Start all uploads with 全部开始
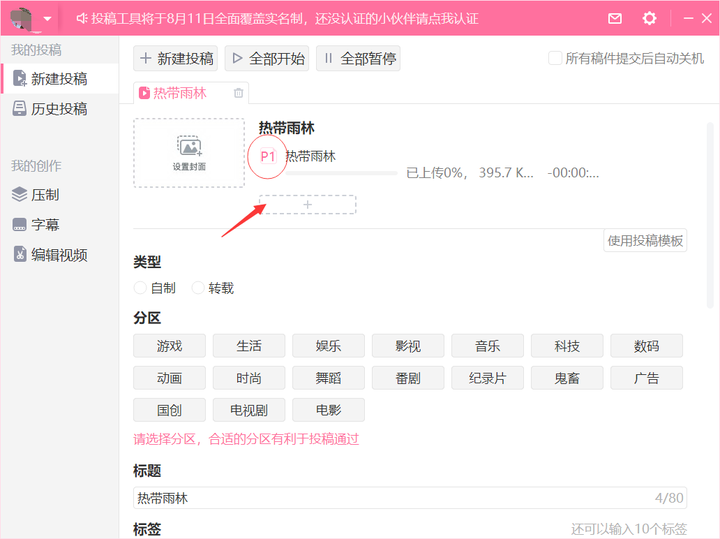The height and width of the screenshot is (539, 720). pyautogui.click(x=267, y=58)
